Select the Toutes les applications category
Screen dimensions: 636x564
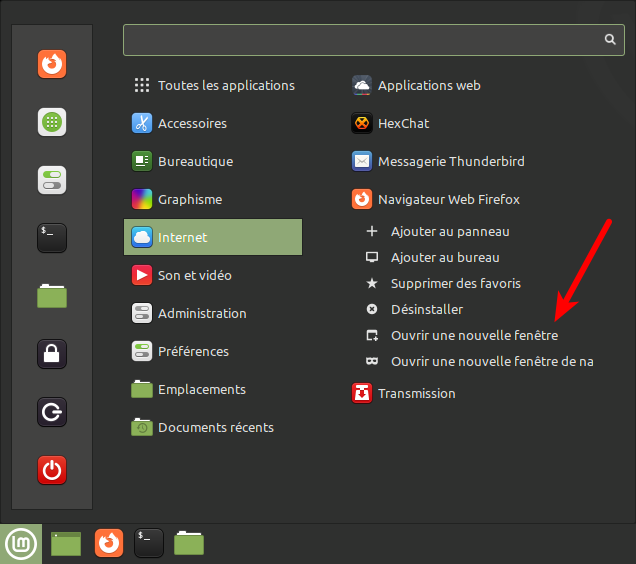click(x=213, y=85)
